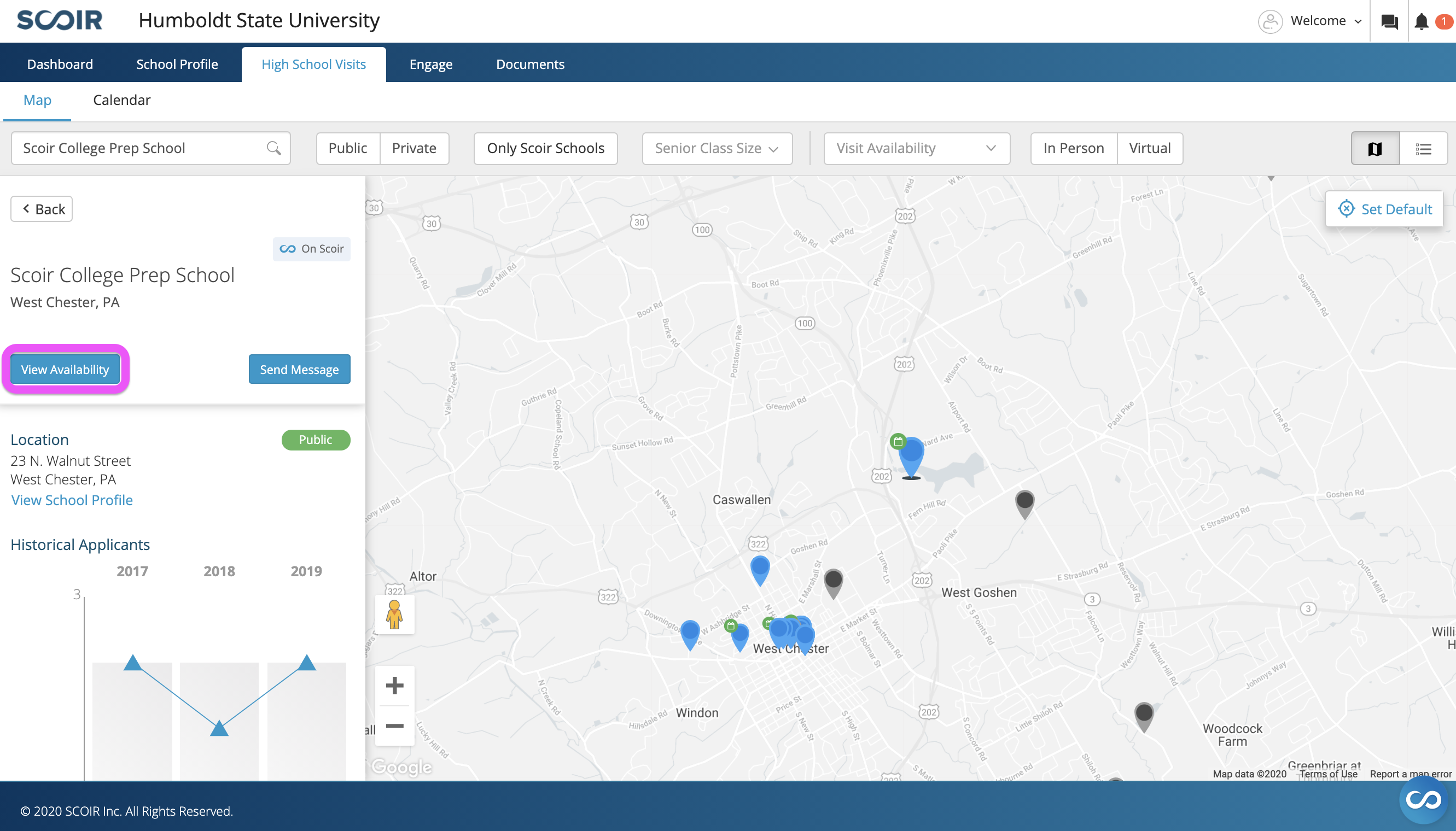The height and width of the screenshot is (831, 1456).
Task: Click the green calendar badge near Ward Ave
Action: (x=898, y=441)
